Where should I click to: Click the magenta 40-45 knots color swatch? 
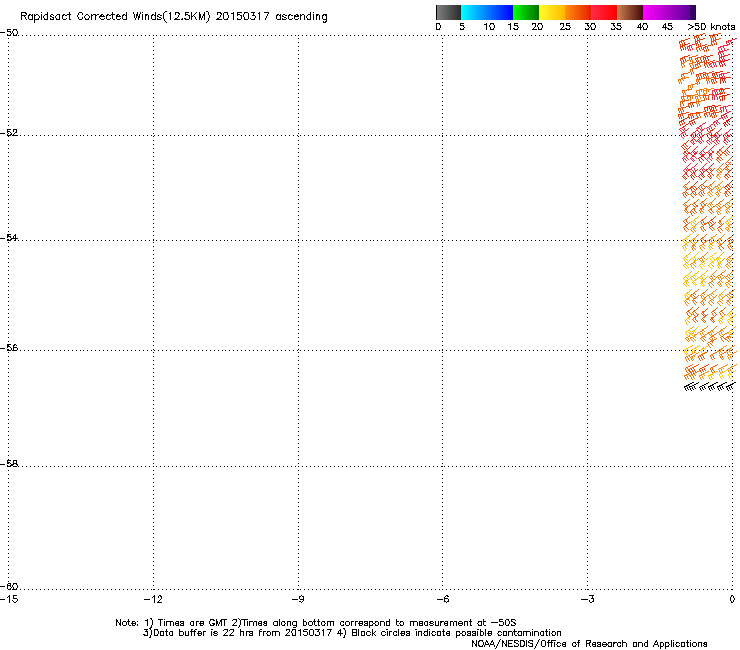(656, 12)
